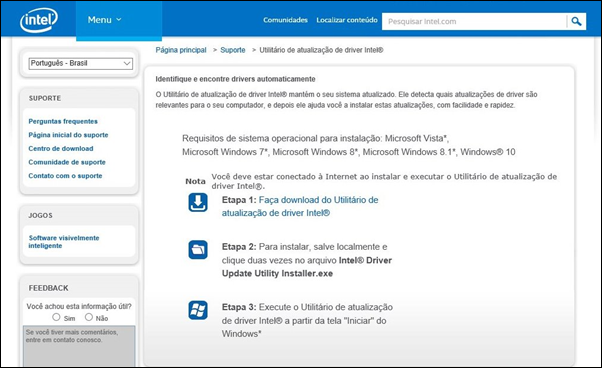Click the FEEDBACK section heading
The width and height of the screenshot is (602, 368).
[x=48, y=288]
